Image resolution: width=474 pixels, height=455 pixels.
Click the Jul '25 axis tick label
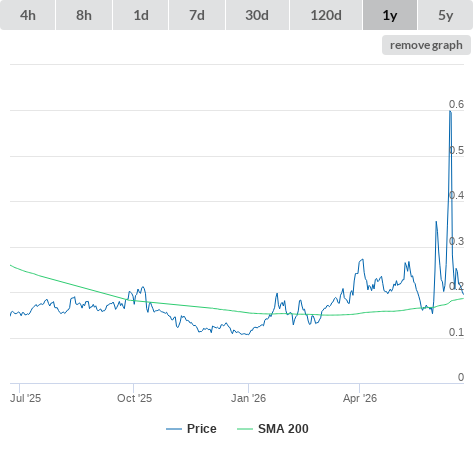(25, 398)
